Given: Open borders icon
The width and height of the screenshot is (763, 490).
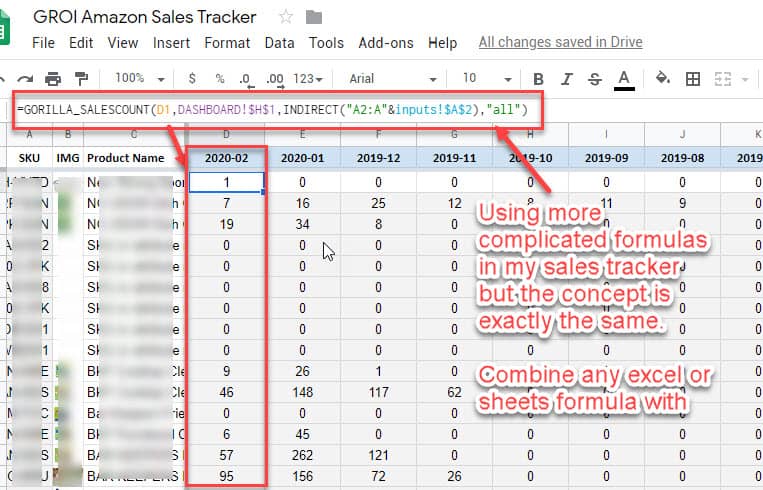Looking at the screenshot, I should tap(693, 79).
